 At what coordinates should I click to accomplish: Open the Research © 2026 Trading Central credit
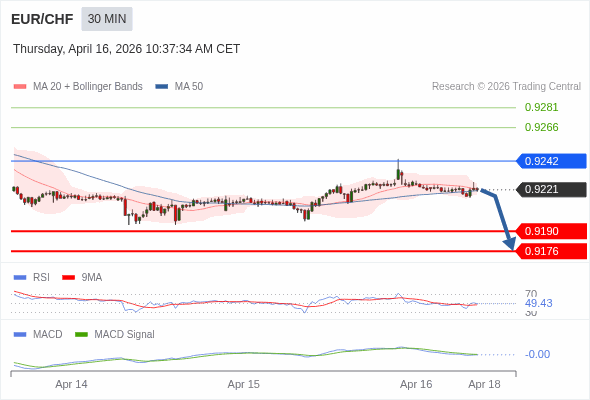(x=506, y=87)
